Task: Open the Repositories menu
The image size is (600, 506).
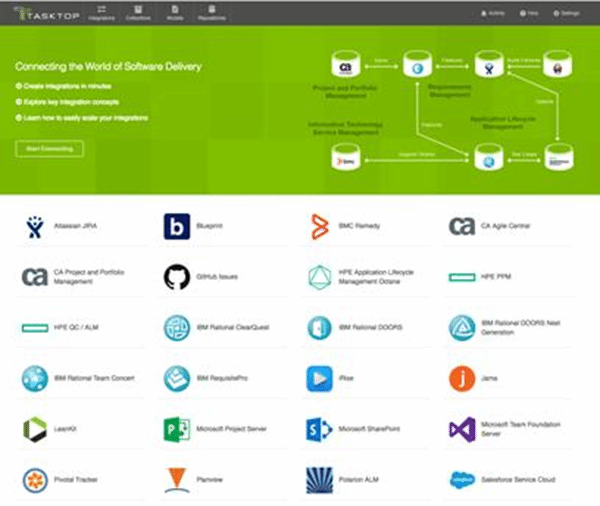Action: (x=212, y=13)
